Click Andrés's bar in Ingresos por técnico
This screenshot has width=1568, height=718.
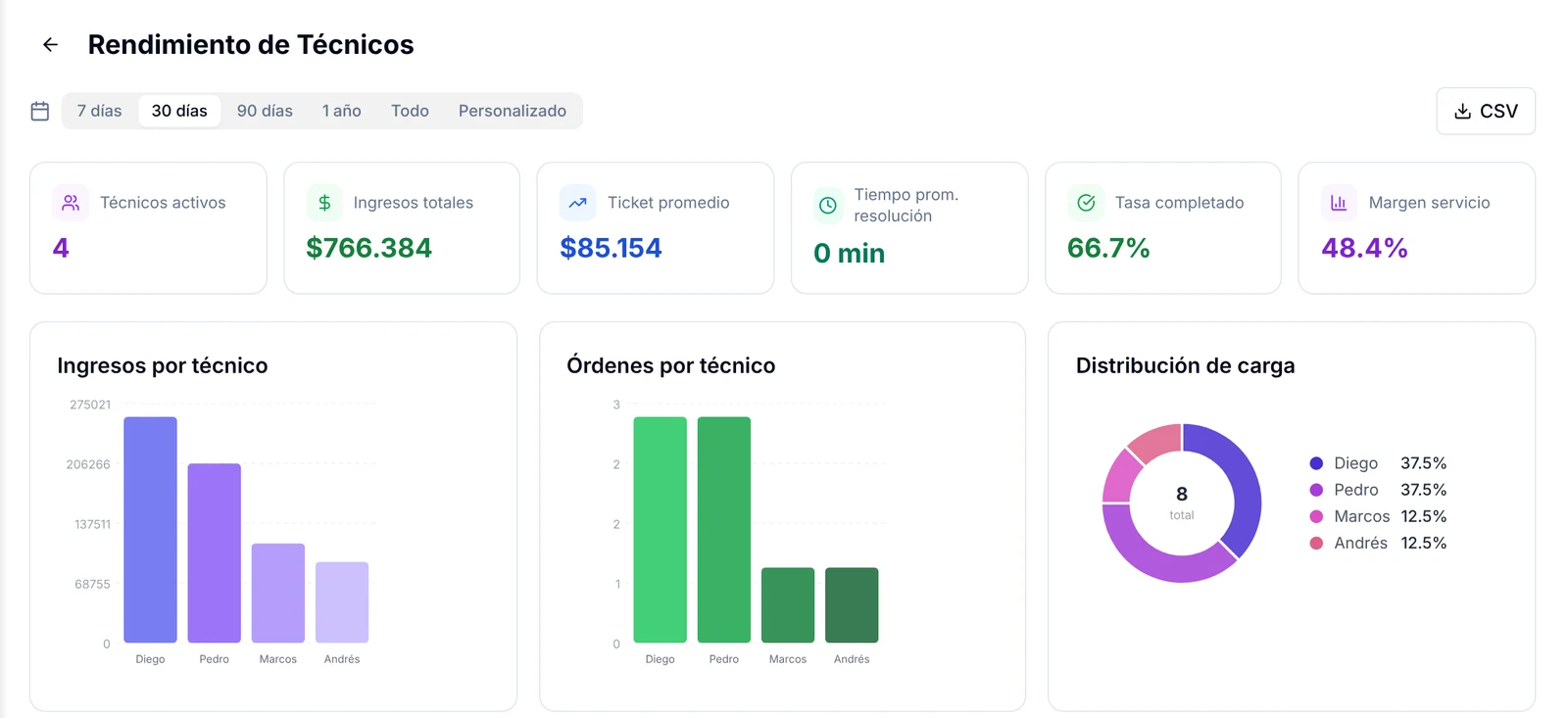342,602
